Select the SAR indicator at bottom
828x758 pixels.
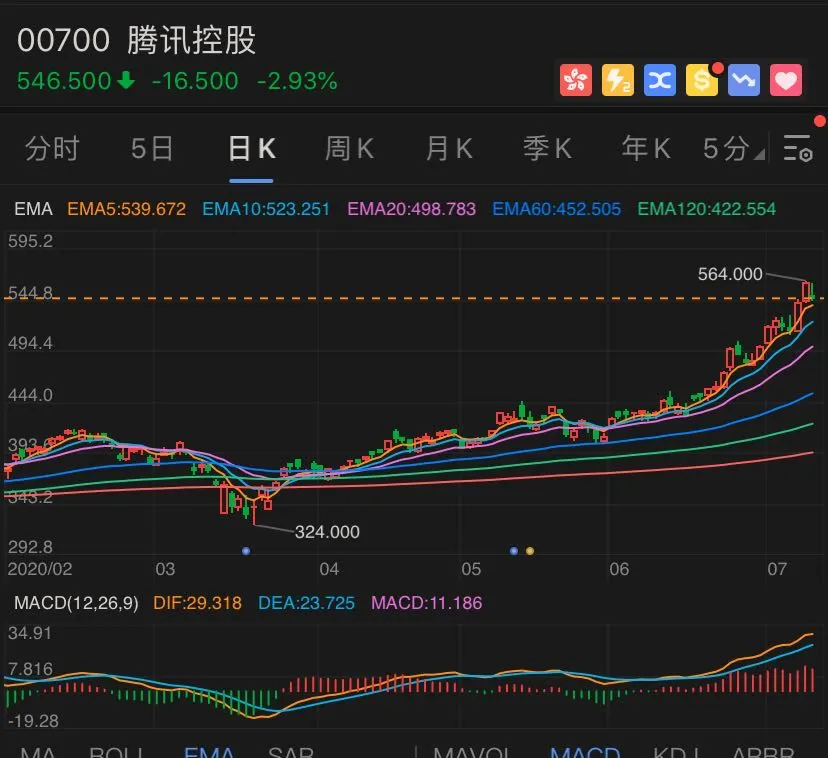[x=291, y=750]
